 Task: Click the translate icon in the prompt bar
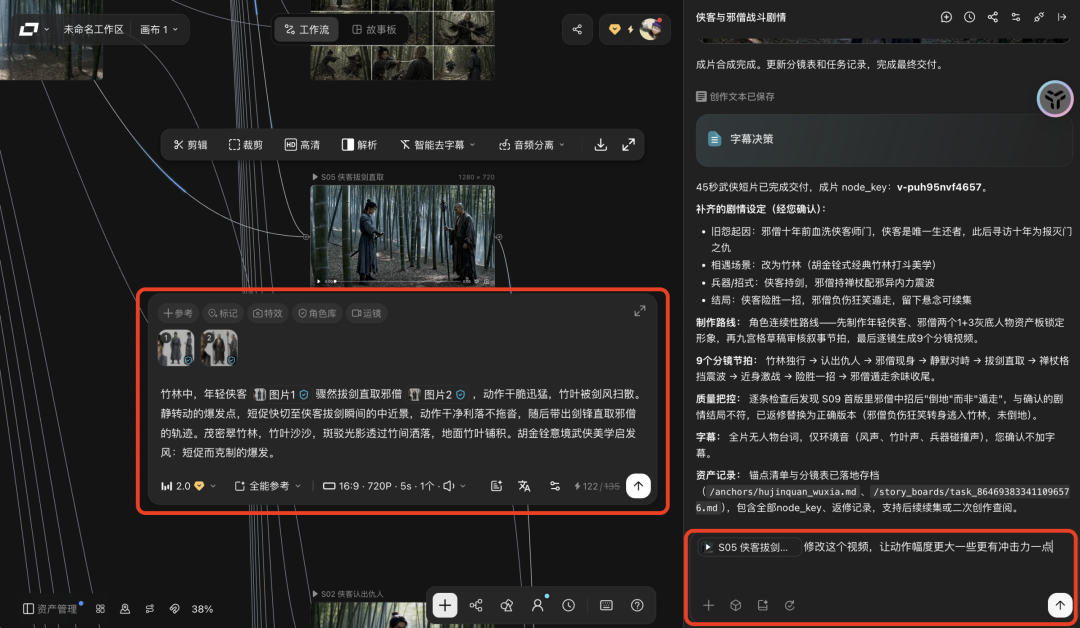(524, 486)
